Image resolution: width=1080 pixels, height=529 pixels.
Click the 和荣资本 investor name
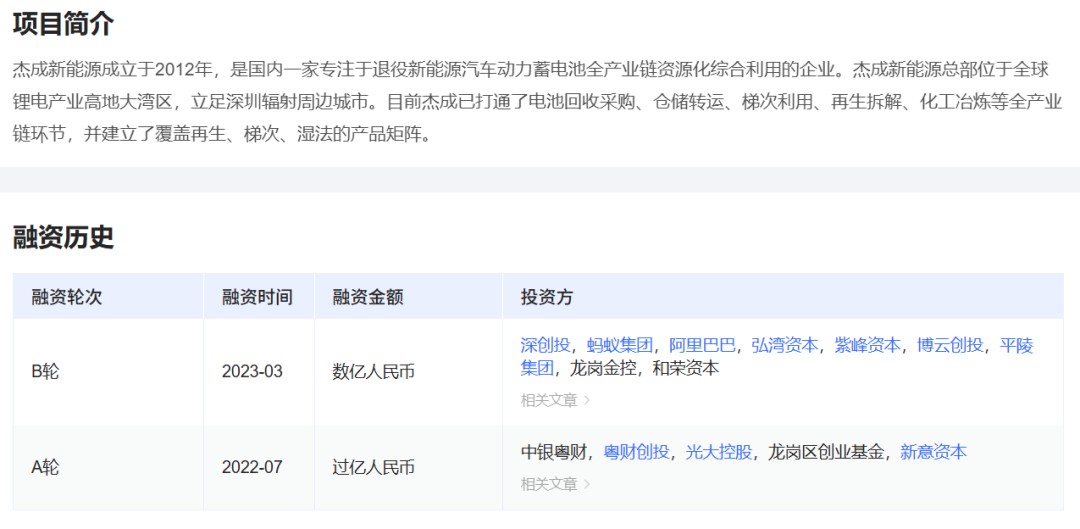pos(685,369)
